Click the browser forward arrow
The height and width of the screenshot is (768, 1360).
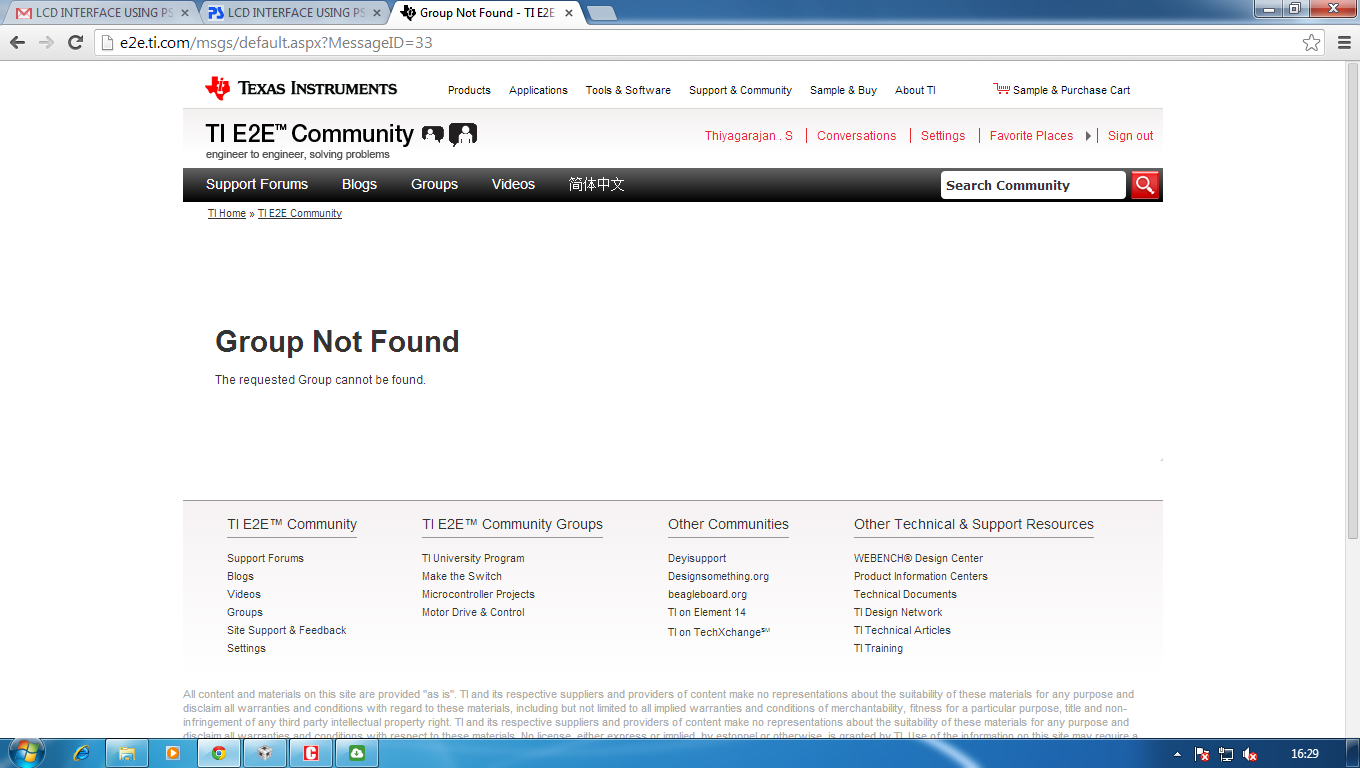pyautogui.click(x=46, y=43)
